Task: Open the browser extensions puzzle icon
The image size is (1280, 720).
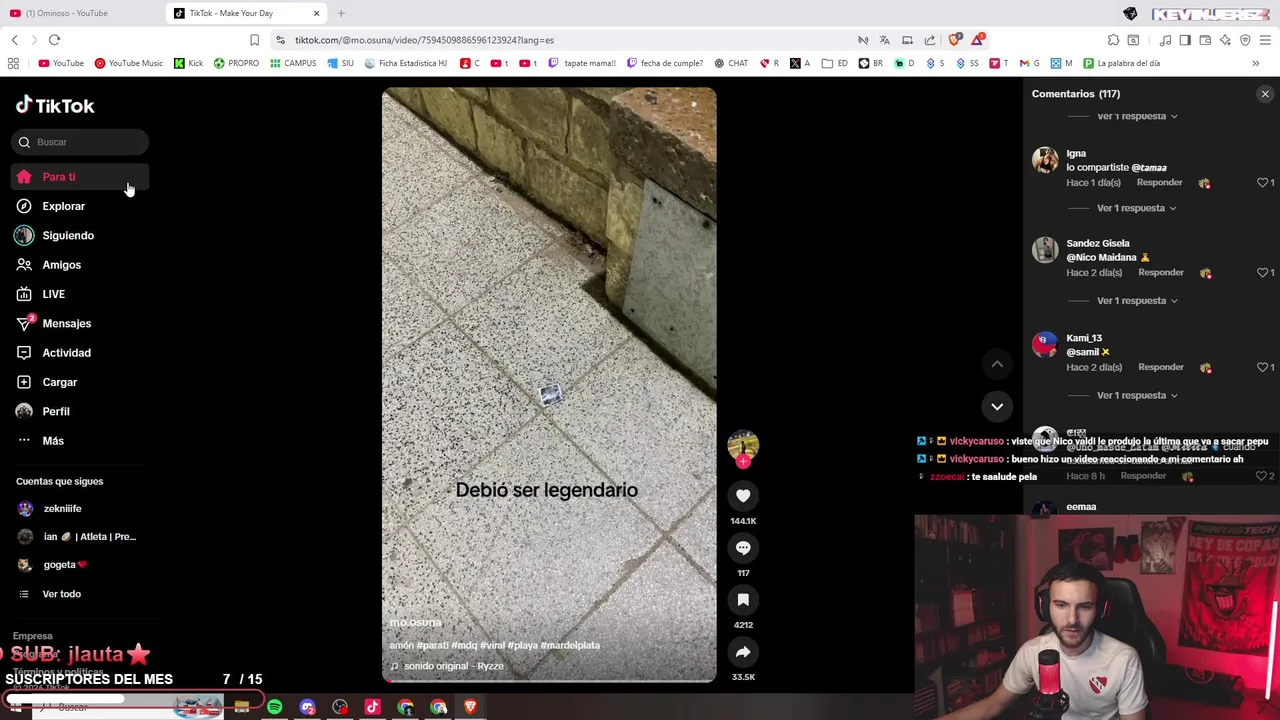Action: 1113,40
